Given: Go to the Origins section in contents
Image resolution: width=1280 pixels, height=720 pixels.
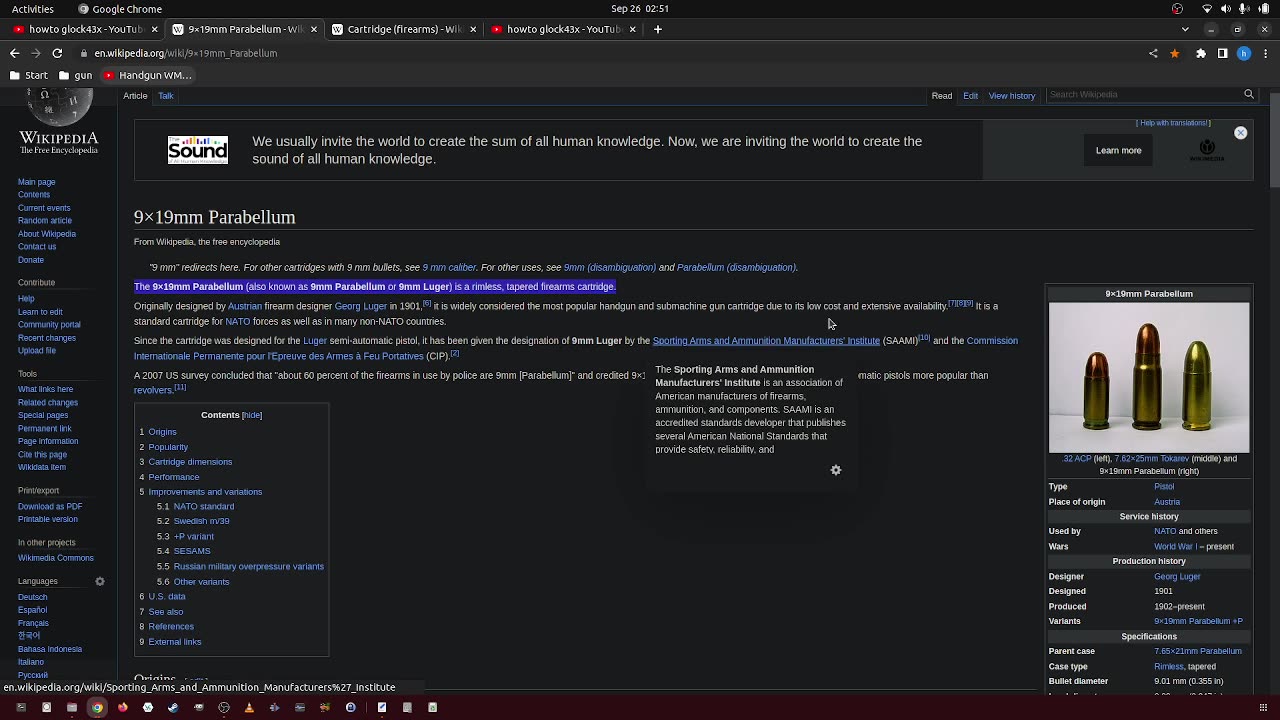Looking at the screenshot, I should coord(162,432).
